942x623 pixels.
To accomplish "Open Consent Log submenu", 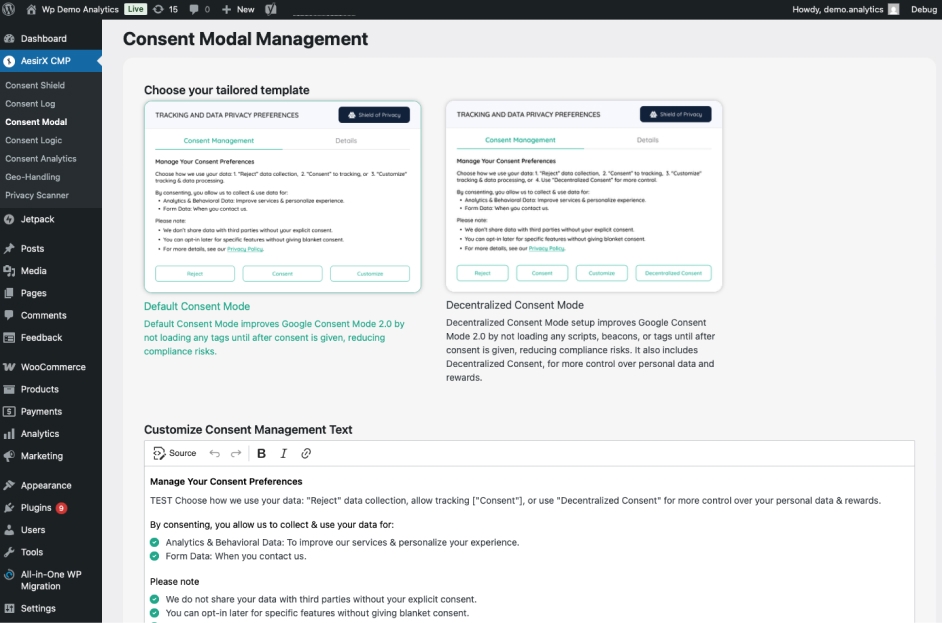I will [x=30, y=103].
